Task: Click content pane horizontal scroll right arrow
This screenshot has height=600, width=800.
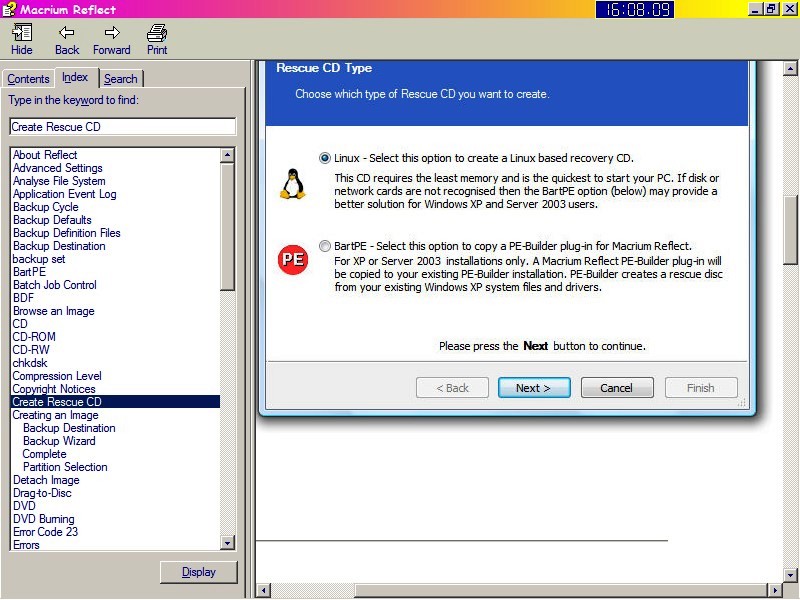Action: click(x=774, y=591)
